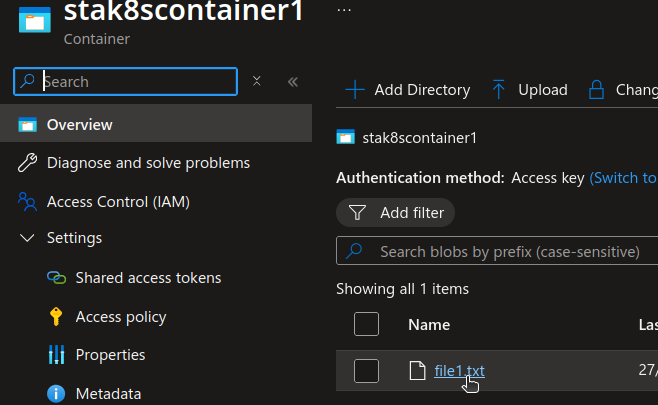Viewport: 658px width, 405px height.
Task: Select the file1.txt row checkbox
Action: click(x=366, y=371)
